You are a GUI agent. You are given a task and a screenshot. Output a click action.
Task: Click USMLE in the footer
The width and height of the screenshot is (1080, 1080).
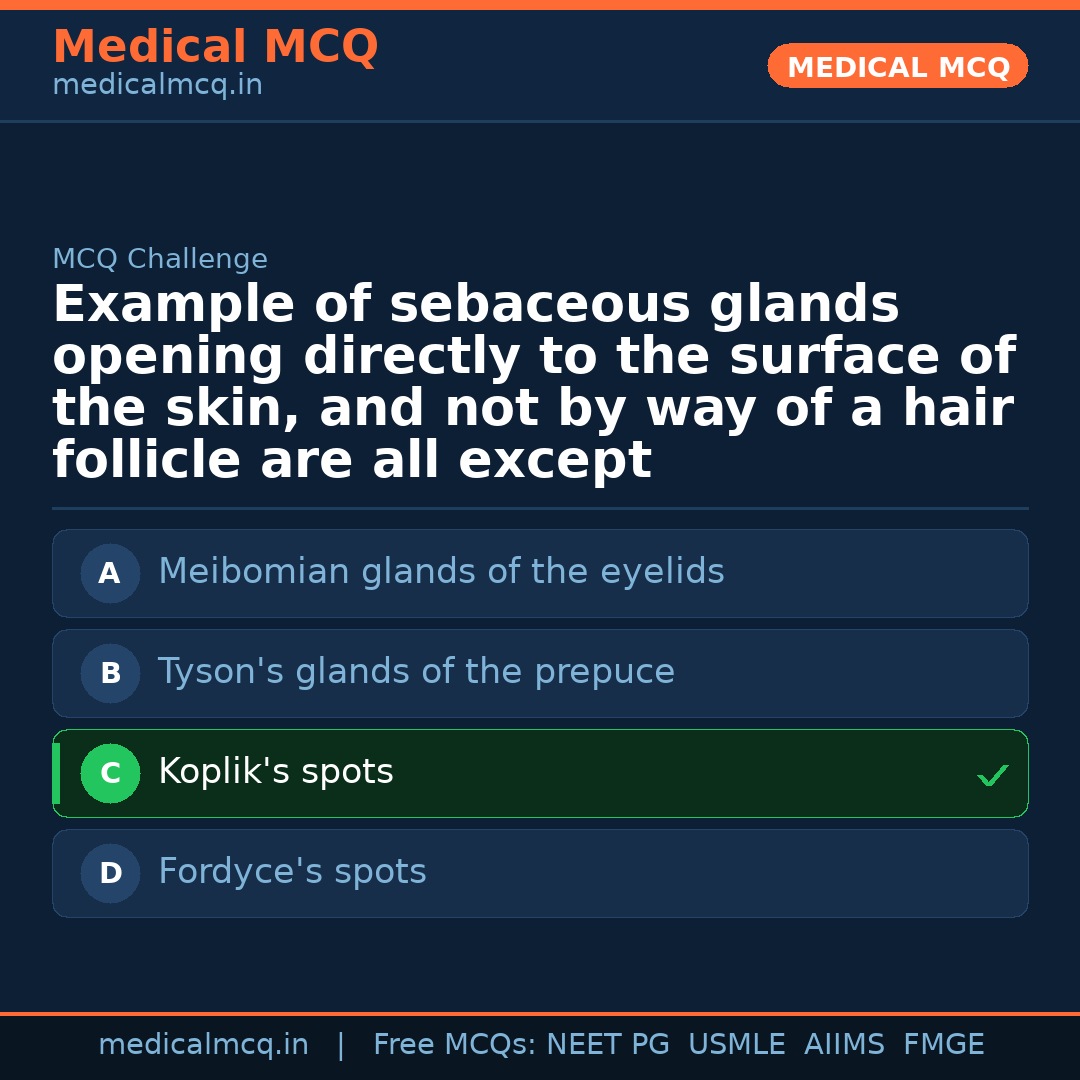[736, 1045]
